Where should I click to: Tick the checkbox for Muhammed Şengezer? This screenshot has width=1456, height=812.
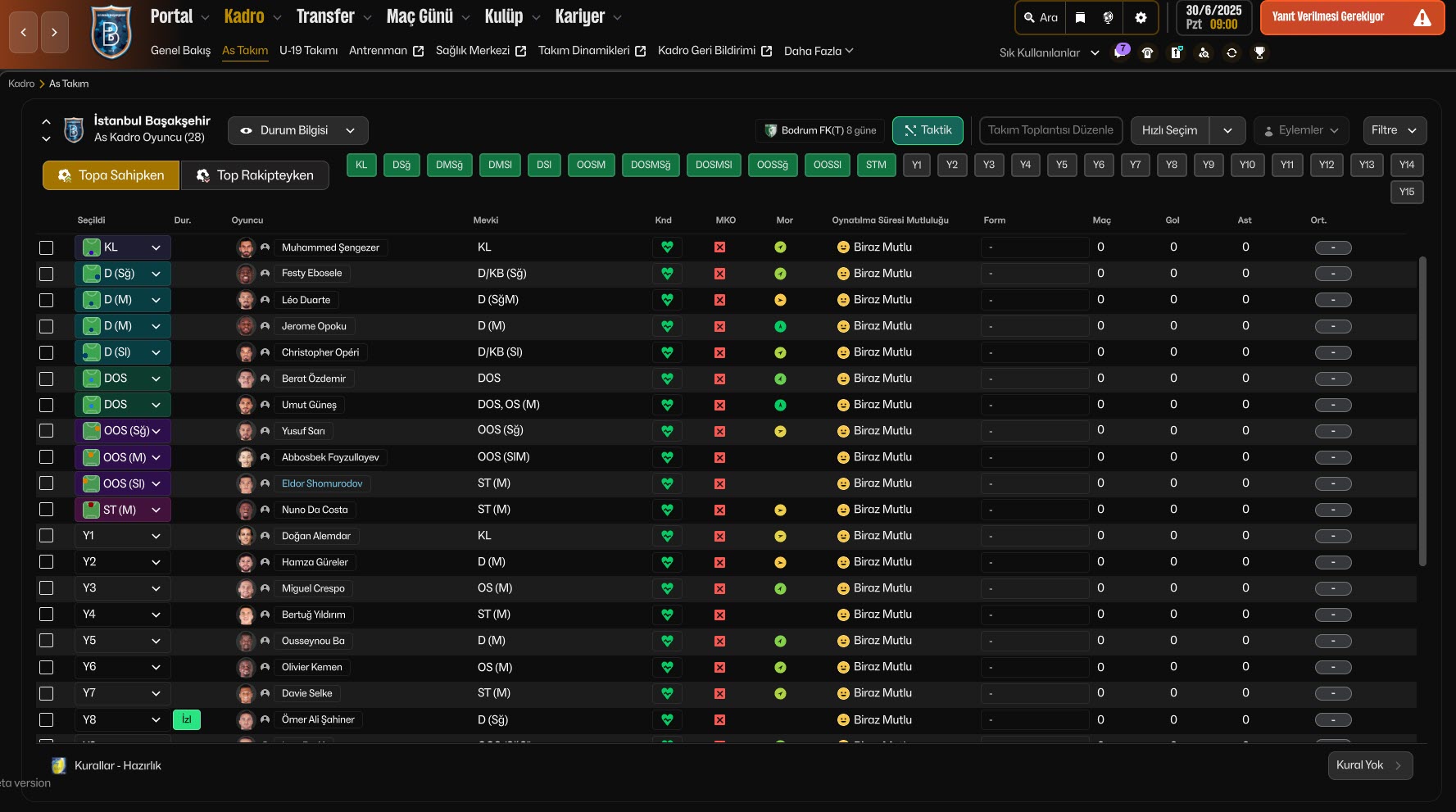[x=47, y=247]
